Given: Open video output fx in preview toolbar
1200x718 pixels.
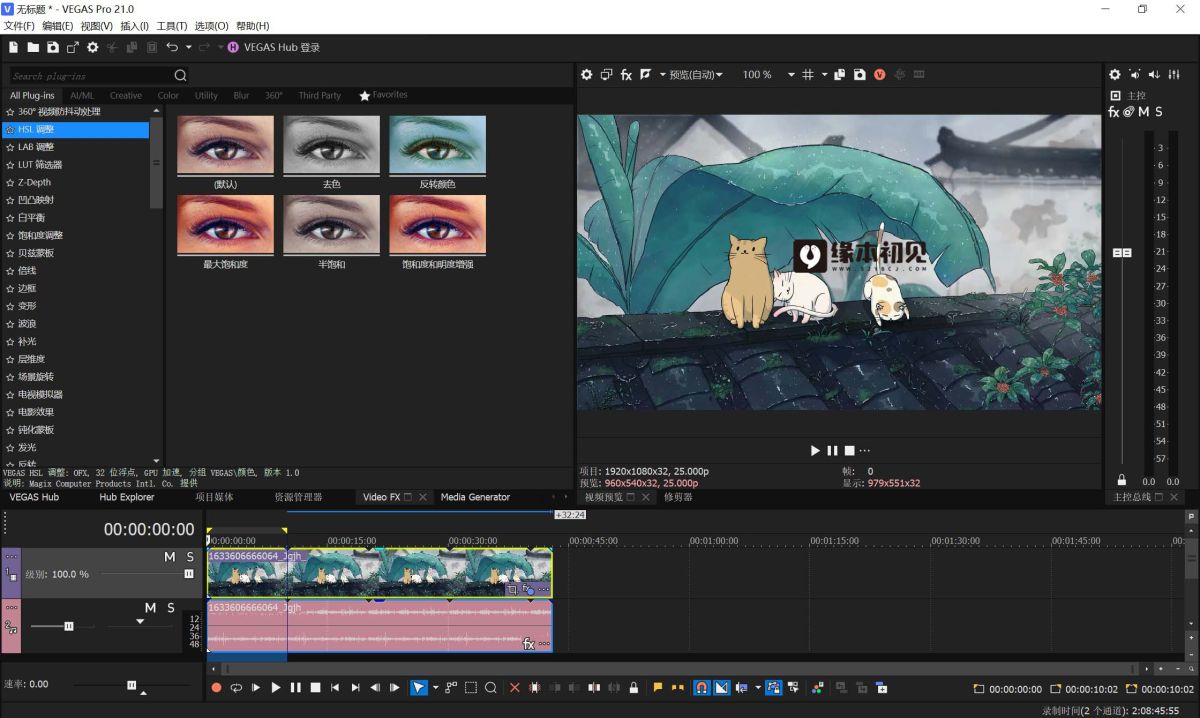Looking at the screenshot, I should (x=626, y=74).
